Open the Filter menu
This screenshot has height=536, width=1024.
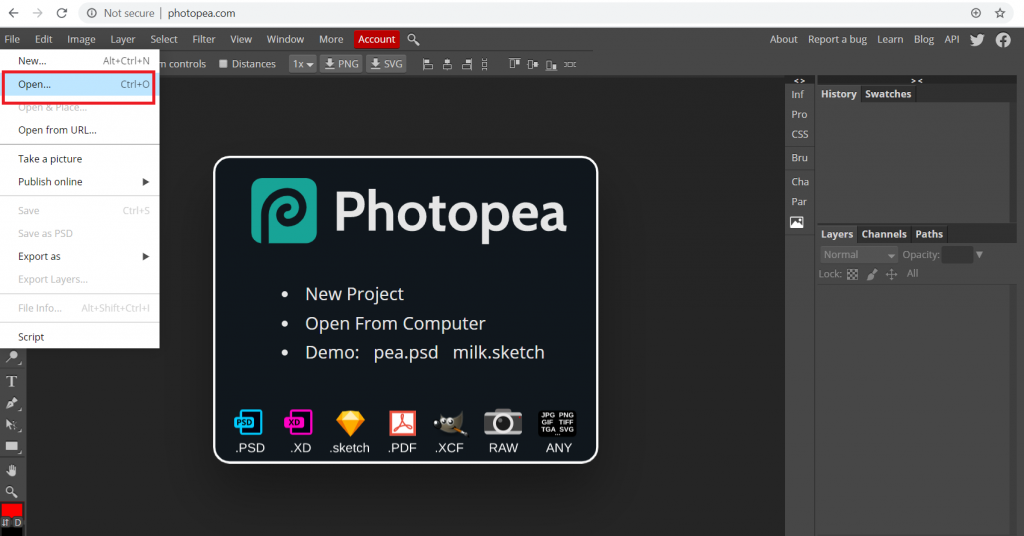tap(204, 39)
